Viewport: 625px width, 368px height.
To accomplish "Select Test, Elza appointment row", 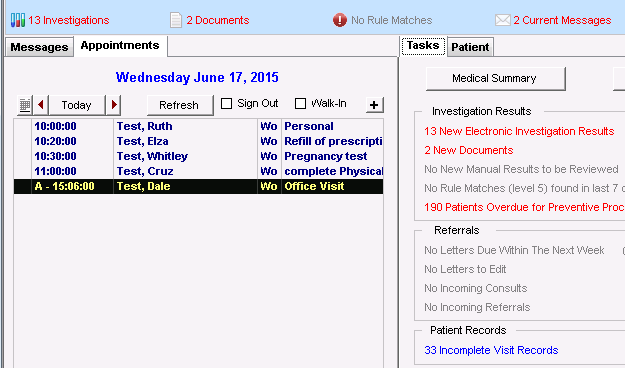I will pyautogui.click(x=199, y=141).
